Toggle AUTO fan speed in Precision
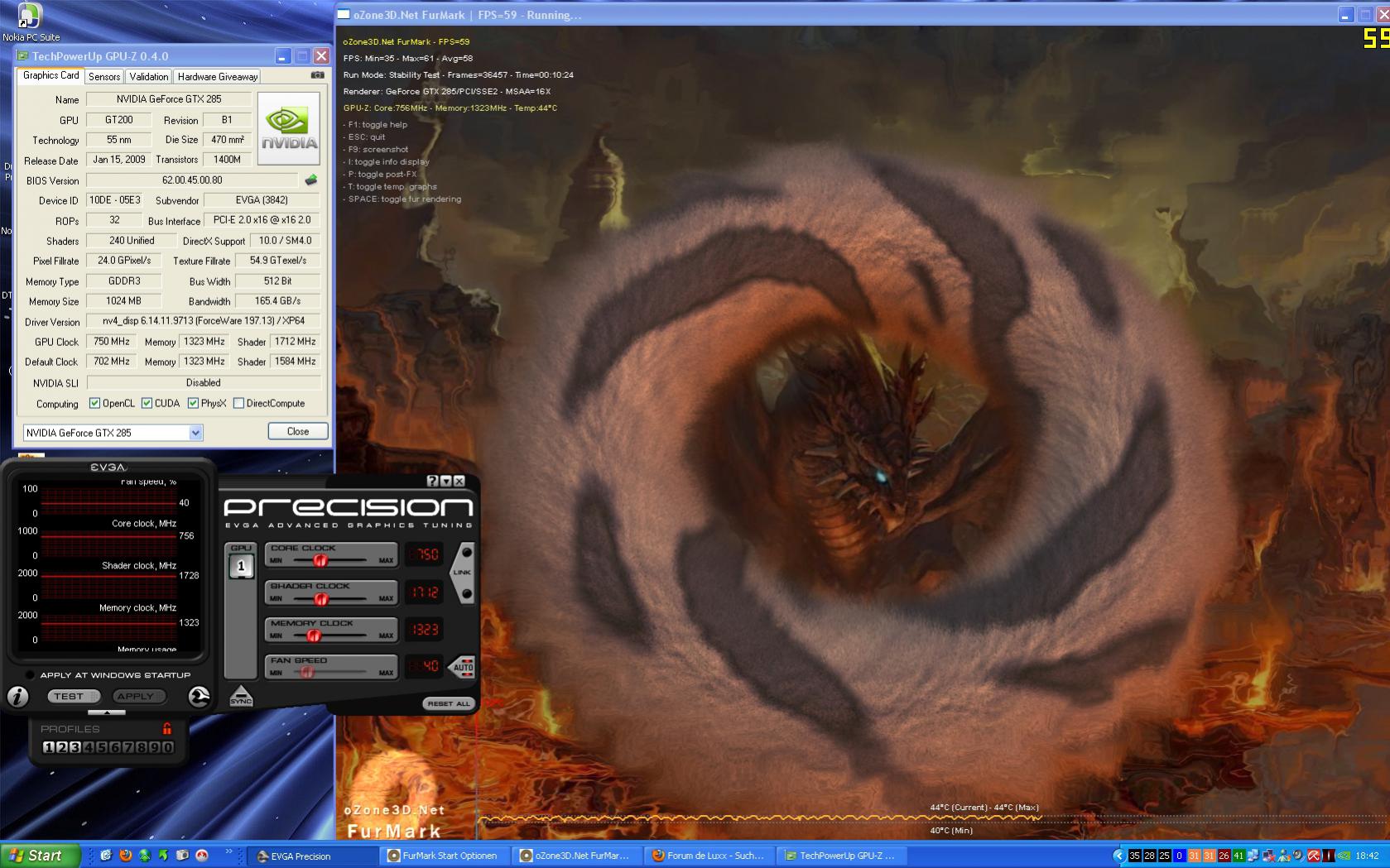The width and height of the screenshot is (1390, 868). (x=463, y=667)
